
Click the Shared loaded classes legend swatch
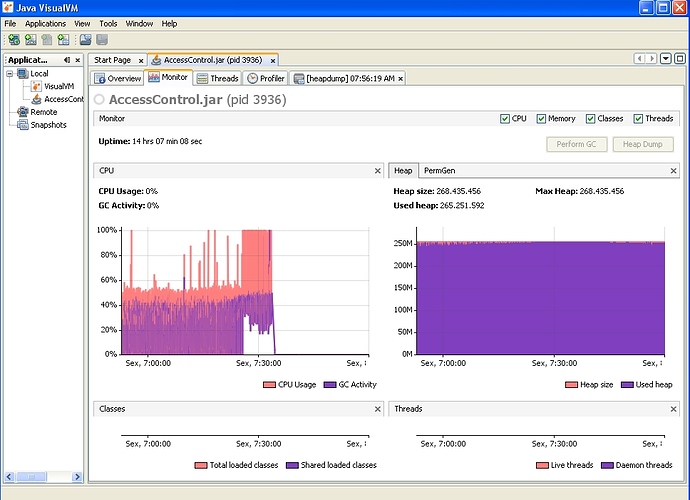[x=292, y=465]
